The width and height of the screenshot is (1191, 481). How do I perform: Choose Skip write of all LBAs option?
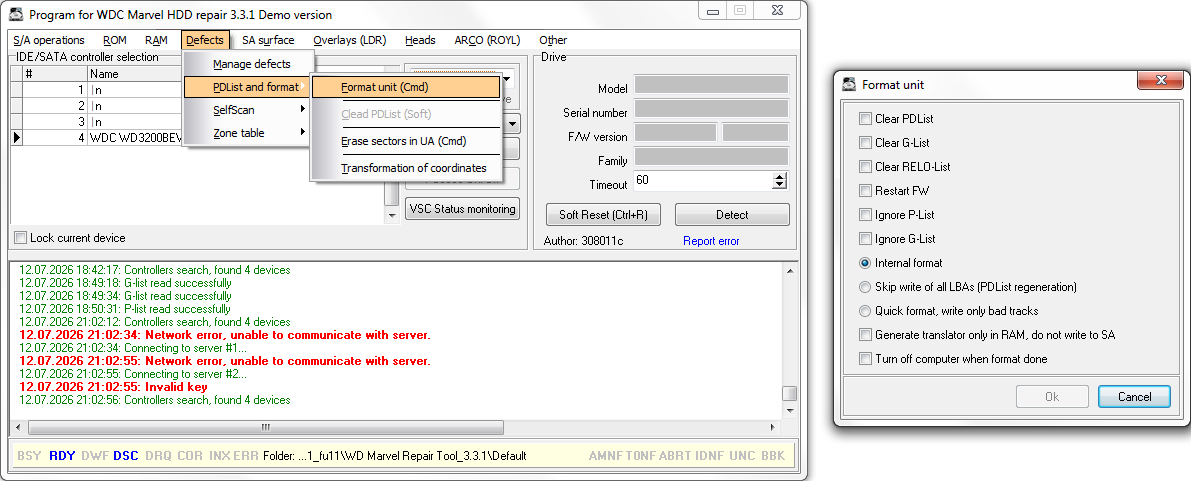[x=864, y=287]
